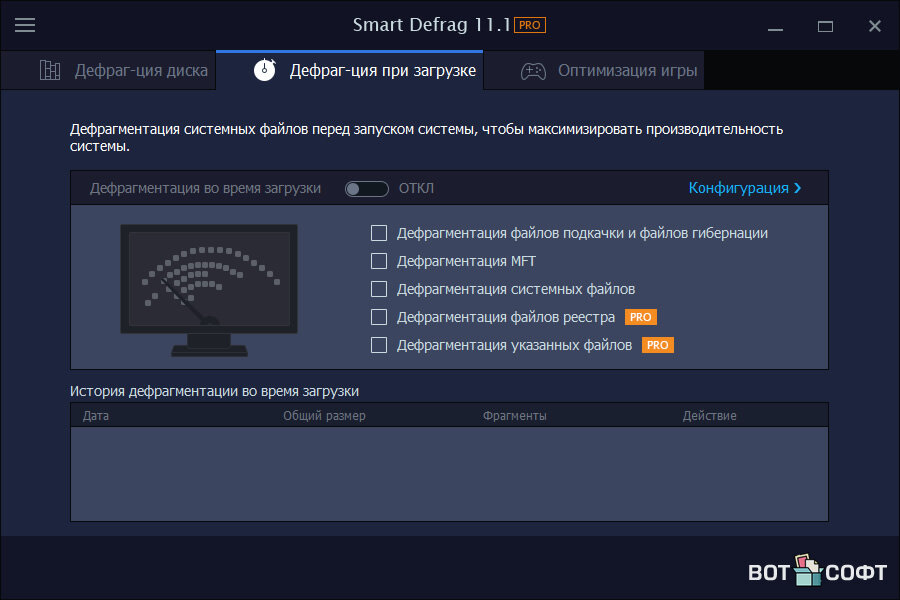Open the Оптимизация игры tab

(627, 71)
